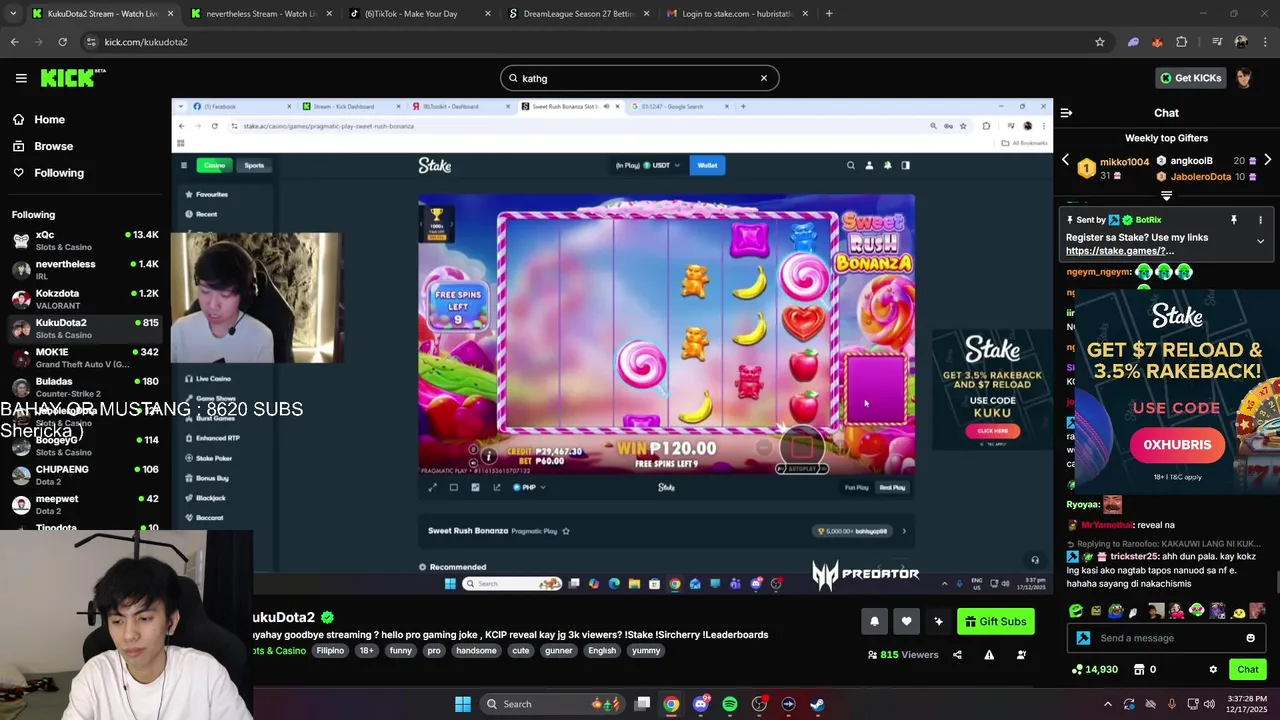1280x720 pixels.
Task: Click the English tag
Action: 602,650
